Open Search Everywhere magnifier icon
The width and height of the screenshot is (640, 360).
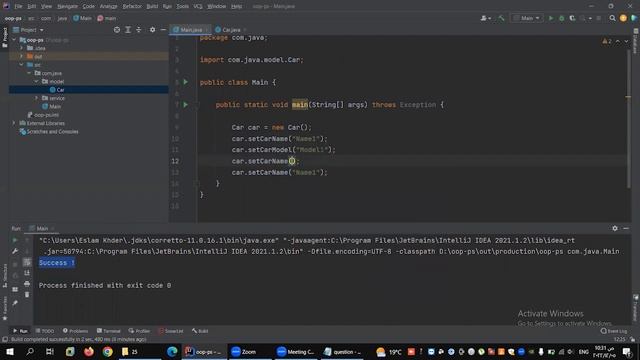coord(612,18)
